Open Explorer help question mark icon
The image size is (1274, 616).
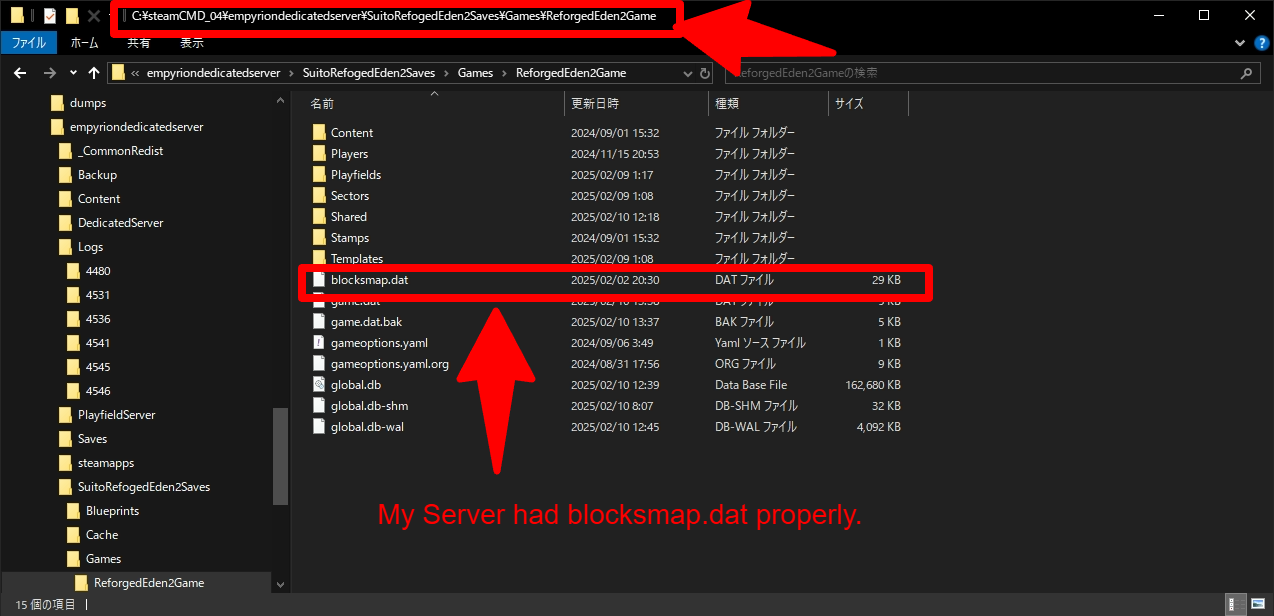pos(1260,43)
